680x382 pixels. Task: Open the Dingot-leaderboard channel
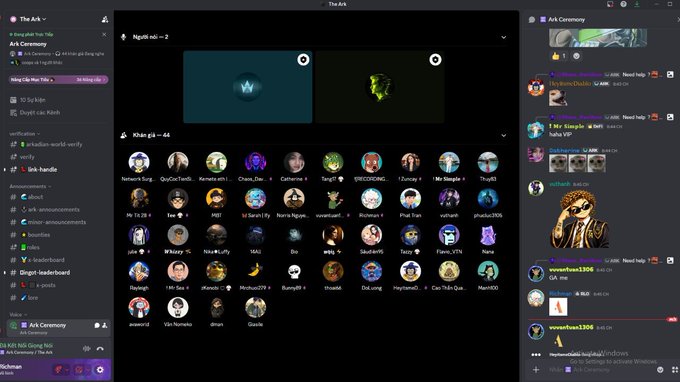click(x=45, y=272)
